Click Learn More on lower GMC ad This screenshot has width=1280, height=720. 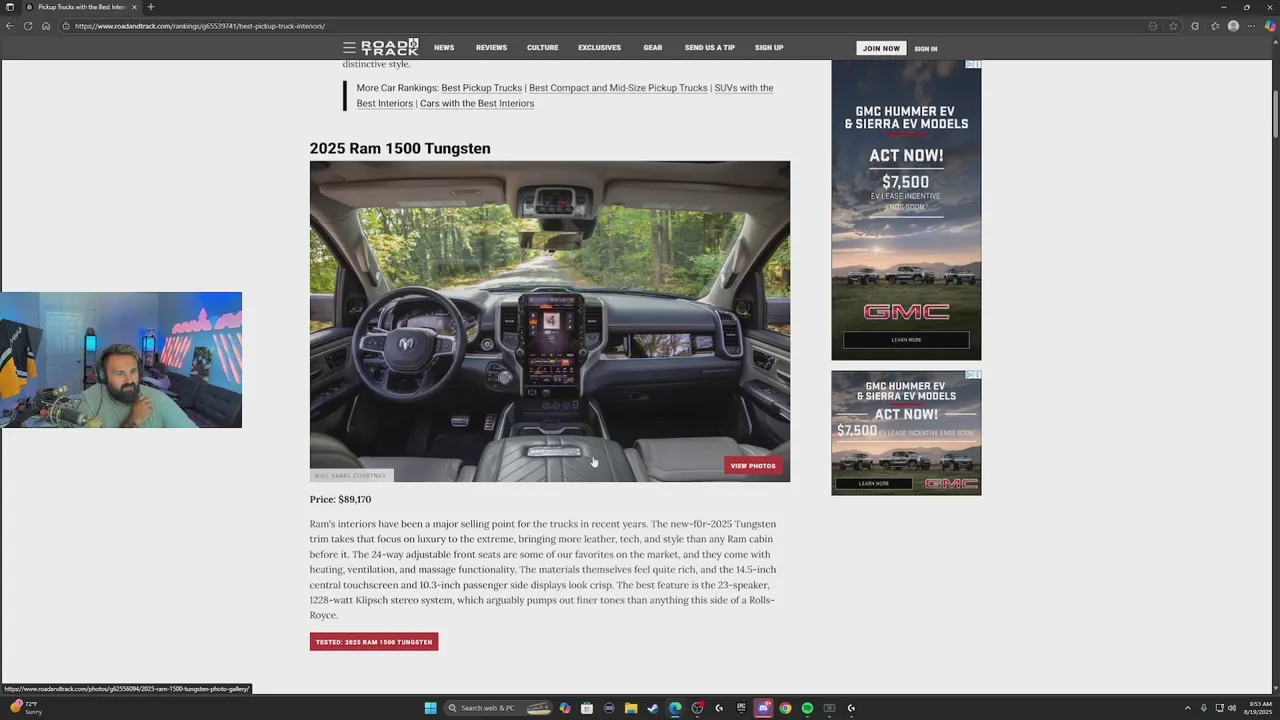(873, 483)
